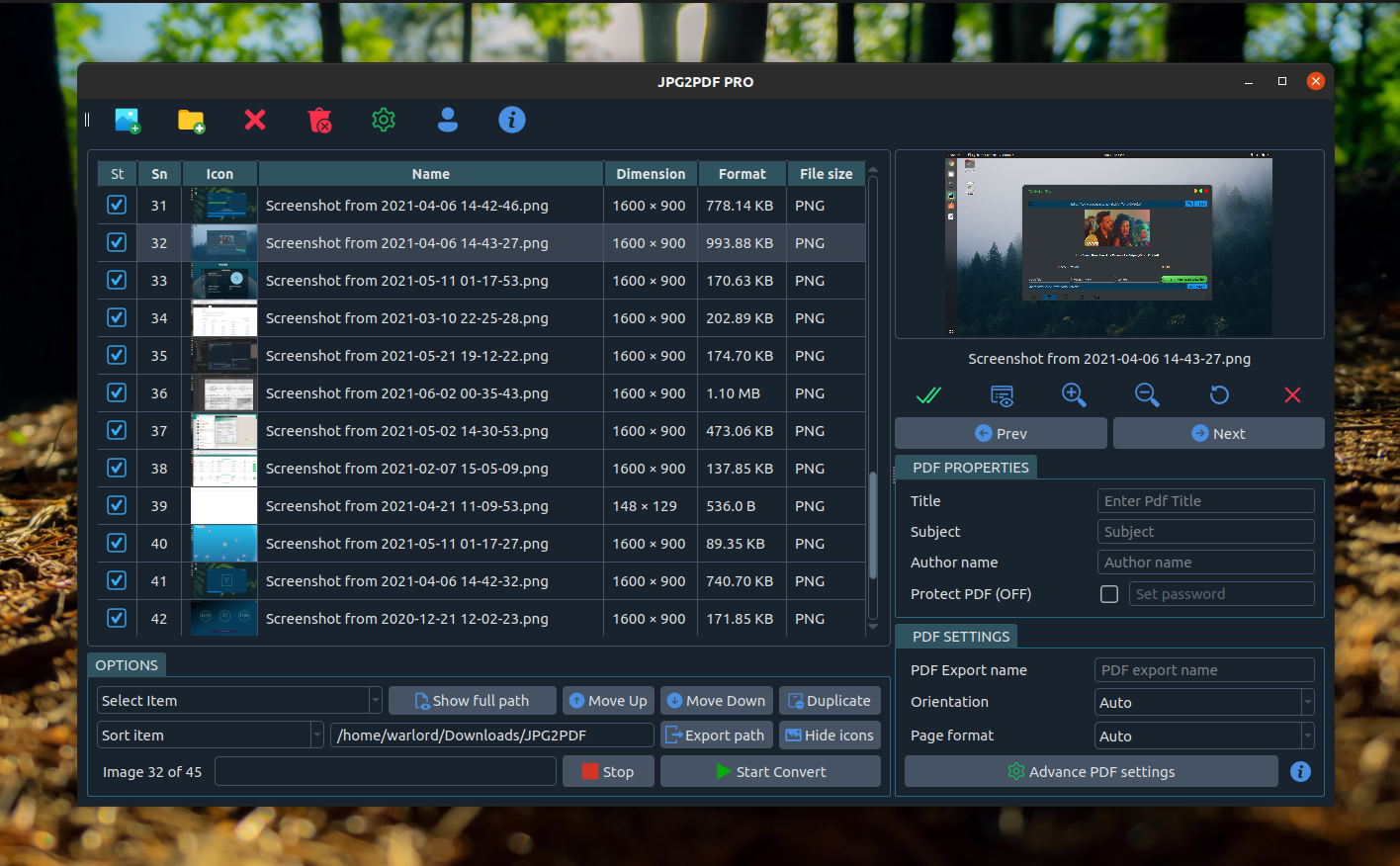Toggle the checkbox for row 39
The image size is (1400, 866).
pyautogui.click(x=117, y=505)
